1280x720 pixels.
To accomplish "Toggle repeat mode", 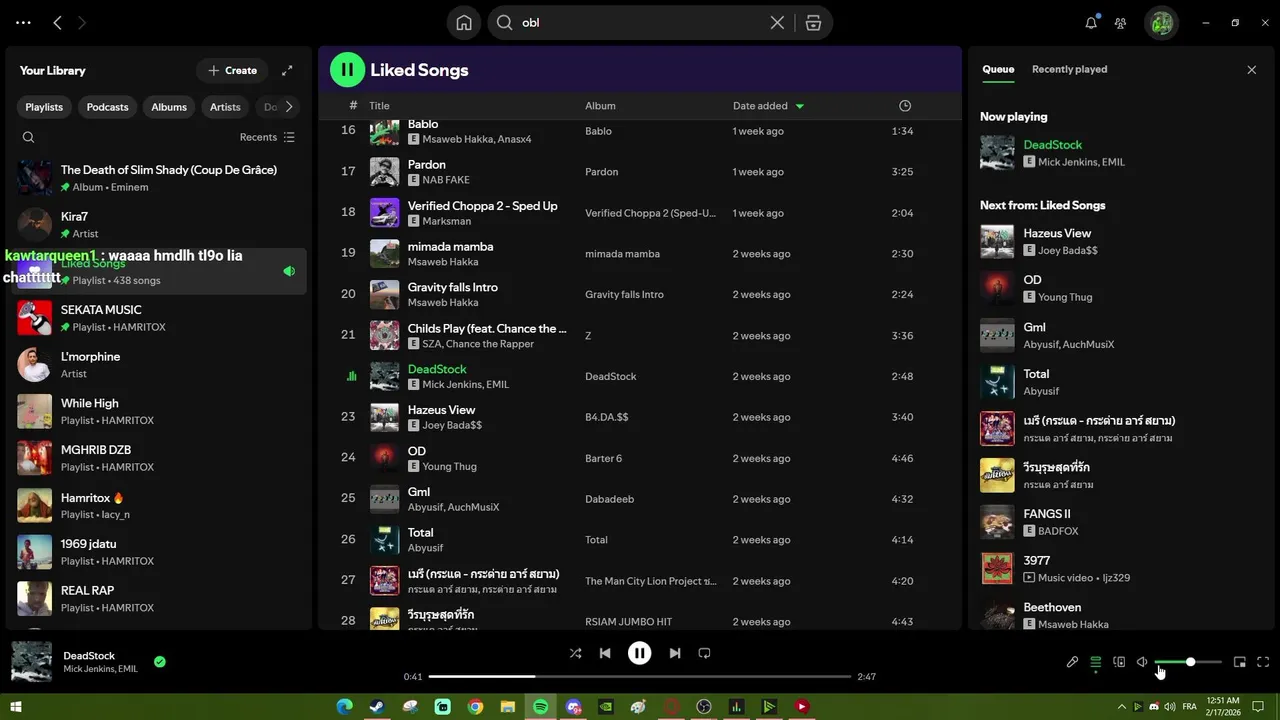I will (704, 653).
